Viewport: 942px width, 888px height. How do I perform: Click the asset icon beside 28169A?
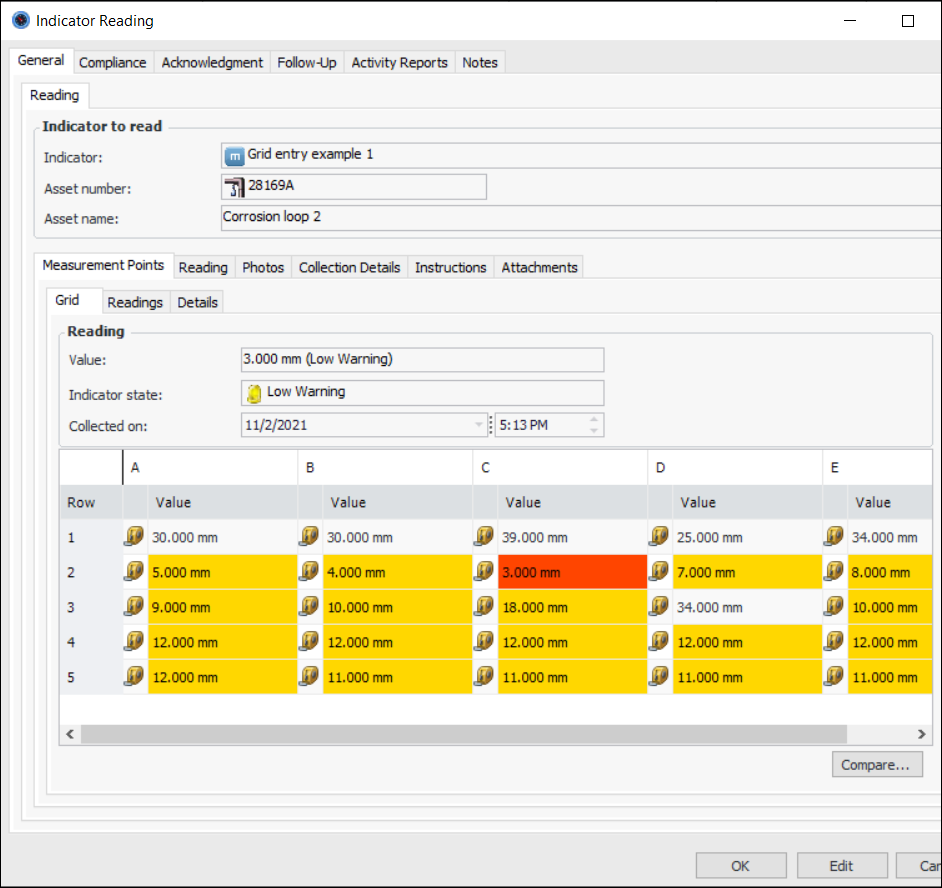(234, 186)
